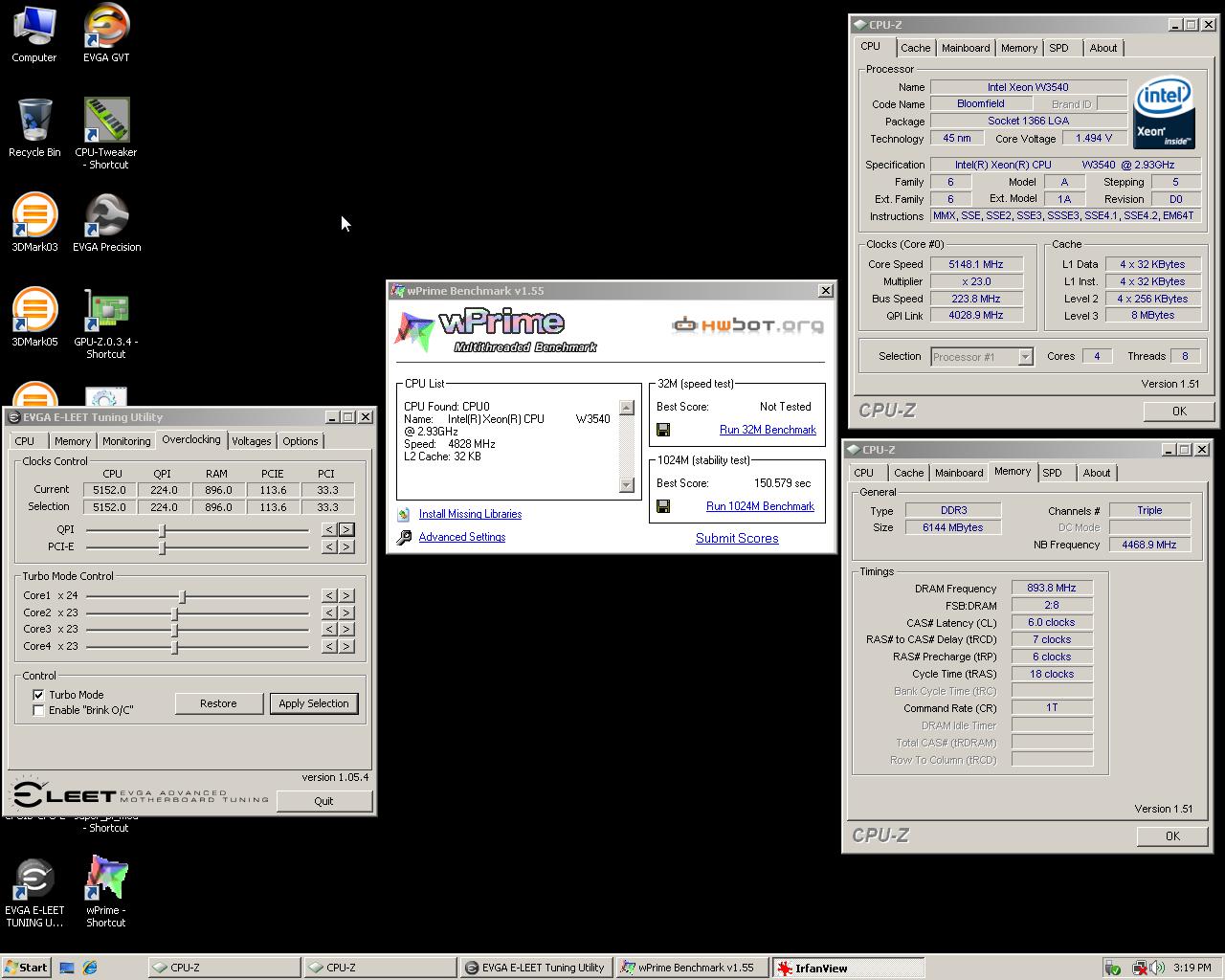Open the Mainboard tab in the upper CPU-Z window

(966, 48)
